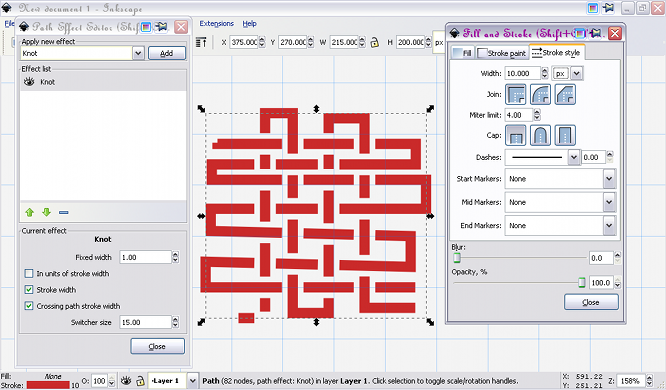Open the stroke width unit dropdown
This screenshot has width=666, height=390.
tap(576, 73)
